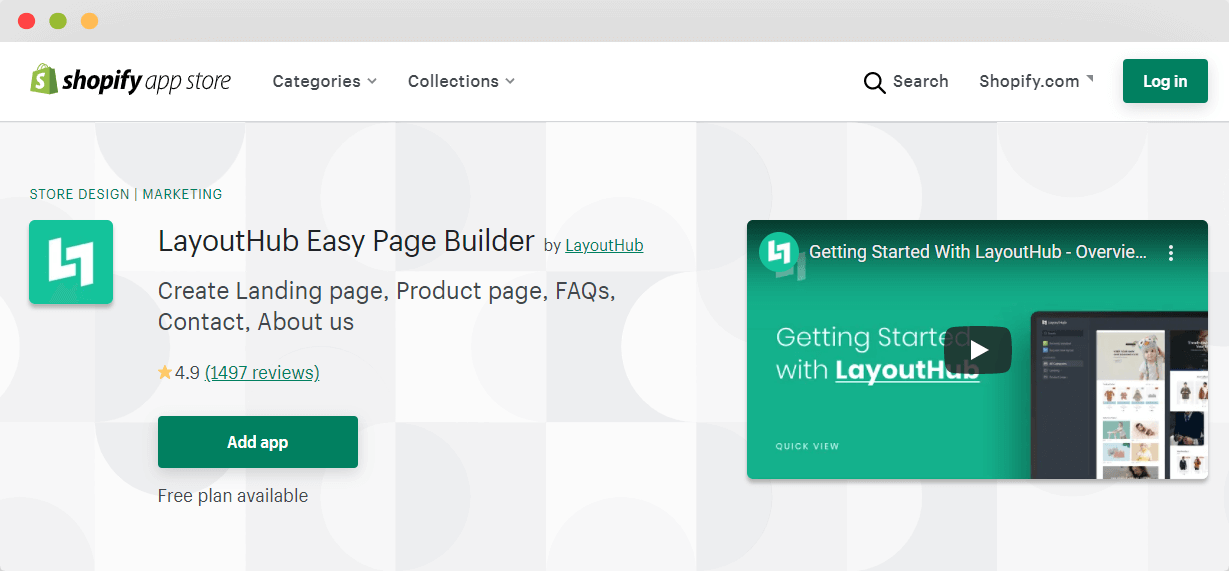Expand the Collections dropdown
Screen dimensions: 1229x571
coord(461,81)
